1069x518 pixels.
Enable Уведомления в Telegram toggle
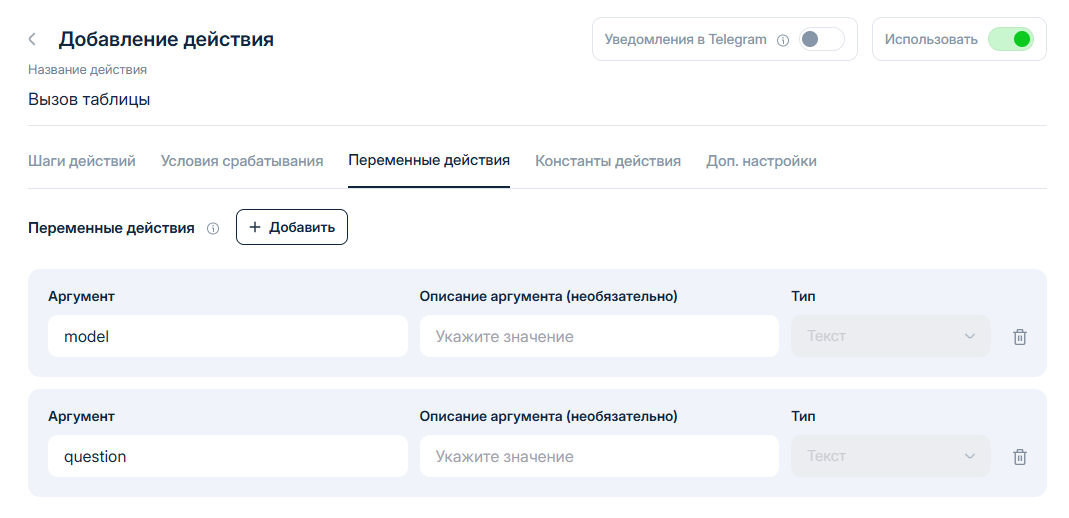point(821,39)
